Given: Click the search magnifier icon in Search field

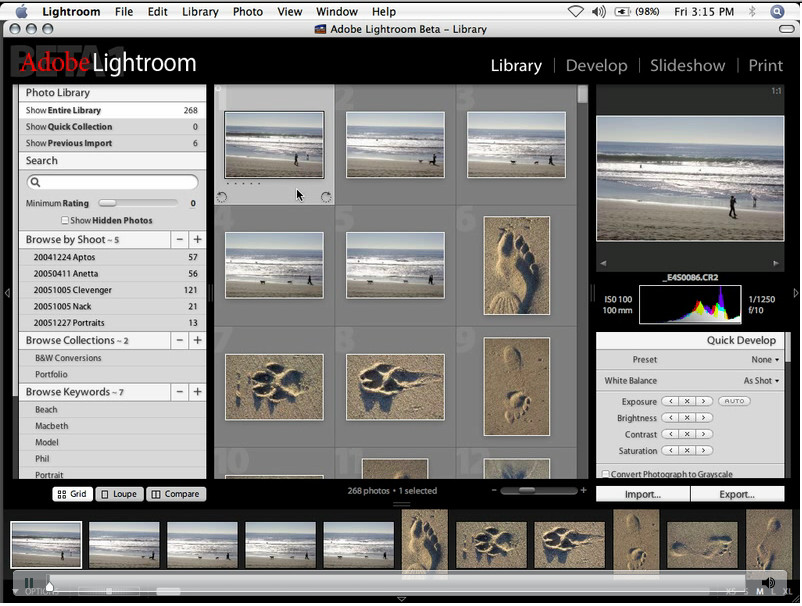Looking at the screenshot, I should (x=35, y=182).
